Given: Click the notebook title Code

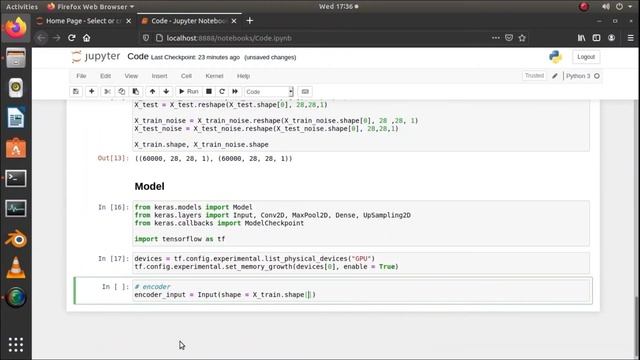Looking at the screenshot, I should click(138, 57).
